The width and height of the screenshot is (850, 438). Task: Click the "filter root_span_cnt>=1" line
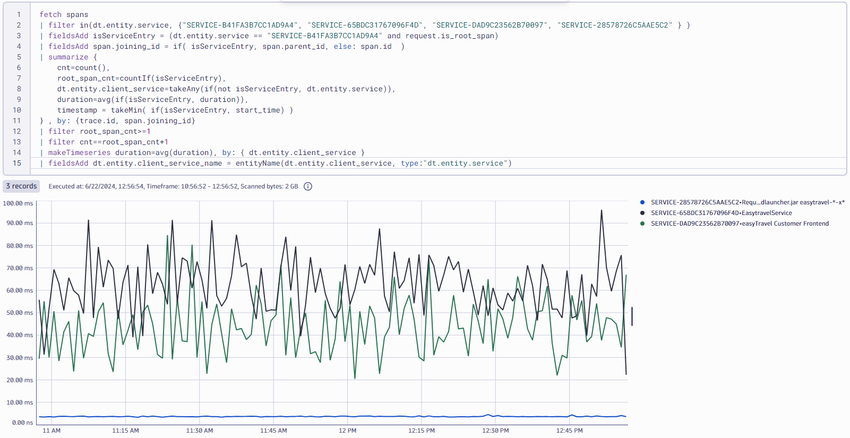tap(95, 131)
